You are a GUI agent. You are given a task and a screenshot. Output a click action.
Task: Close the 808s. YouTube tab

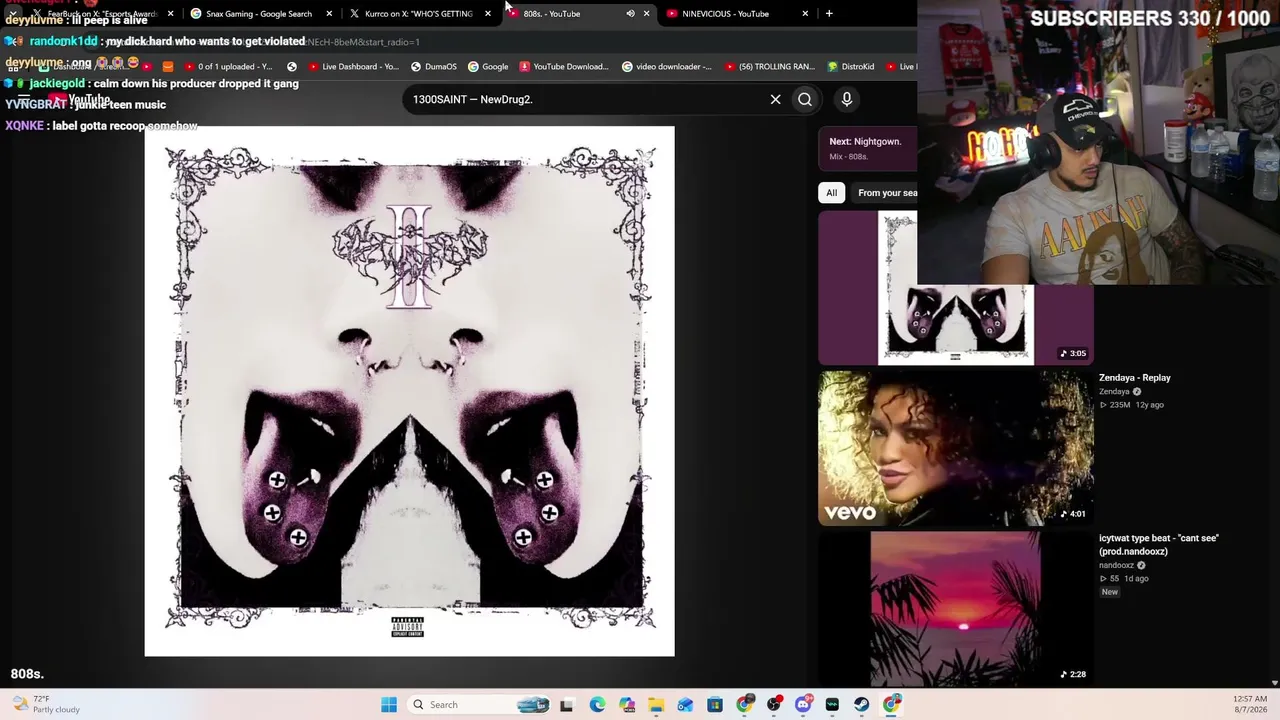pos(646,14)
